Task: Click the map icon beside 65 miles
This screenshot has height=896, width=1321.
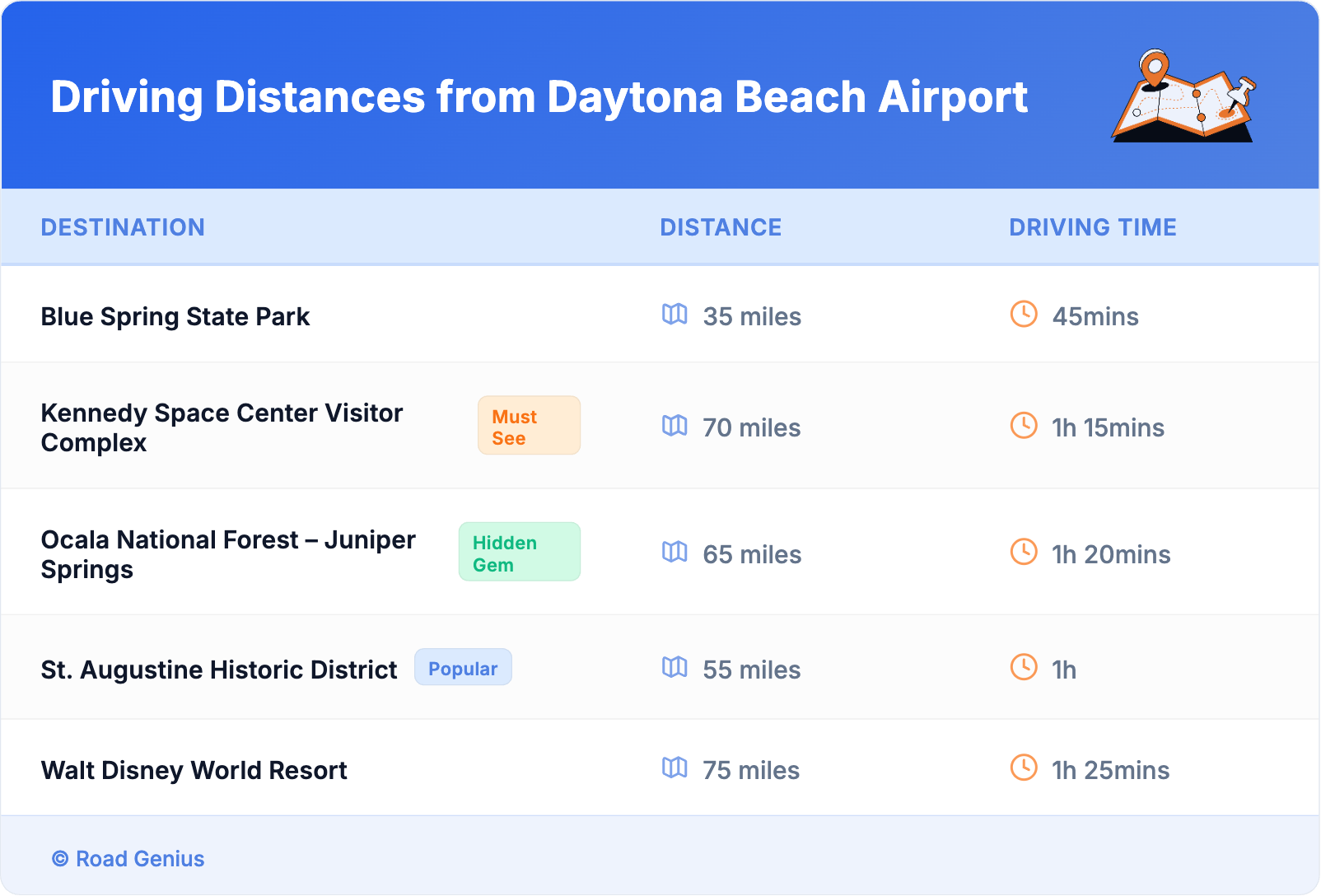Action: [675, 553]
